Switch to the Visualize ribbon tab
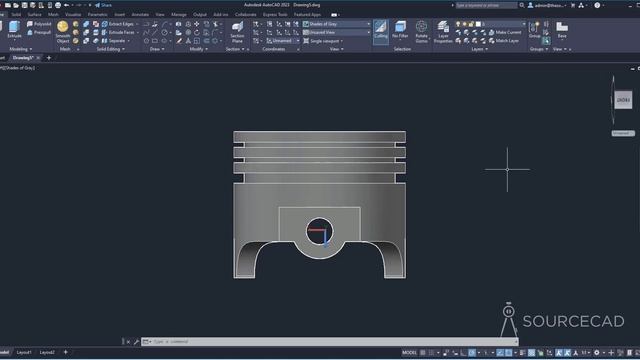Viewport: 640px width, 360px height. [73, 14]
